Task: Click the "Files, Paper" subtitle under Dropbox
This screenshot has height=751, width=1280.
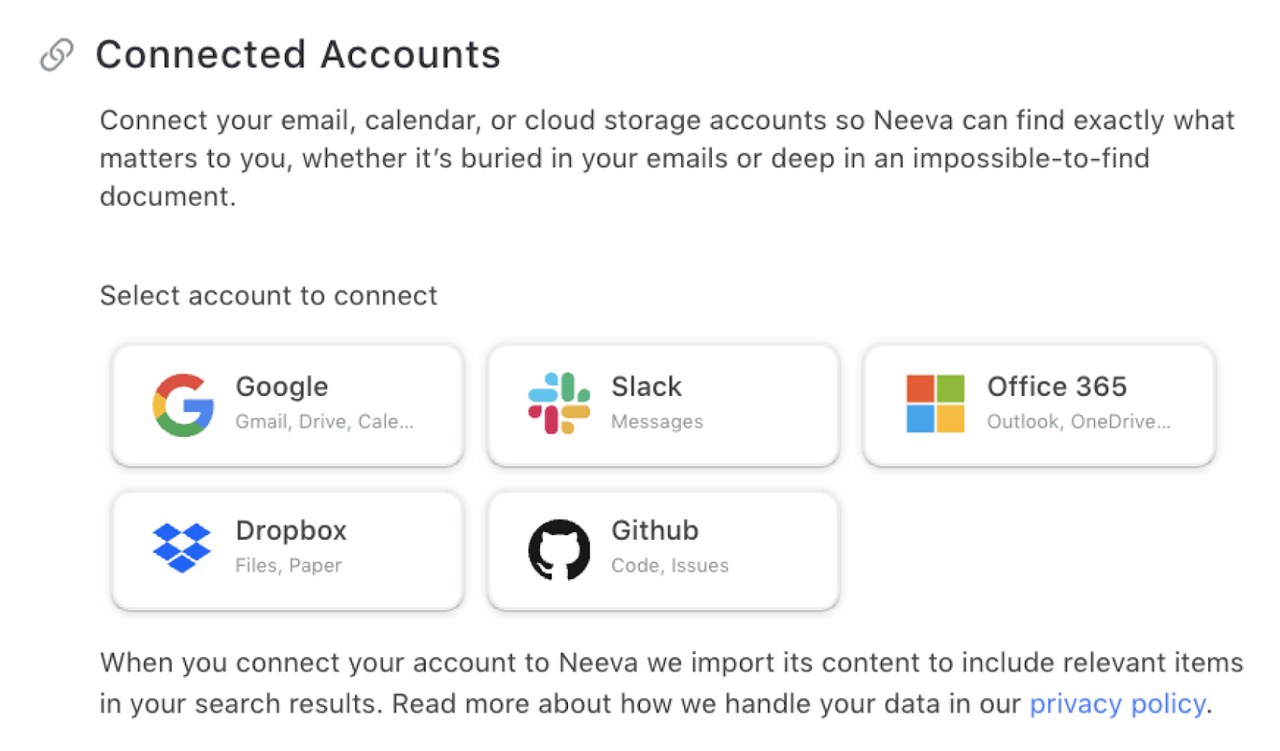Action: [288, 566]
